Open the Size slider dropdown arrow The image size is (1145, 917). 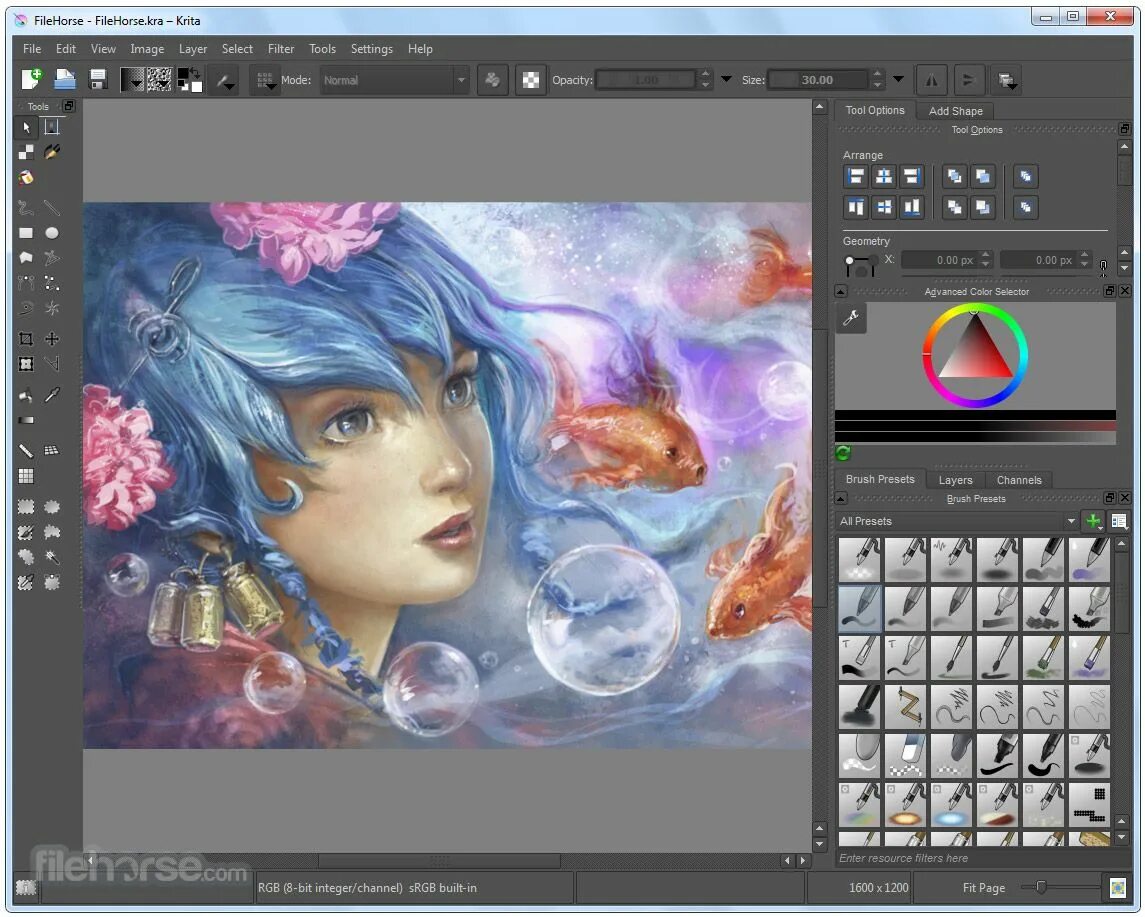click(x=898, y=80)
